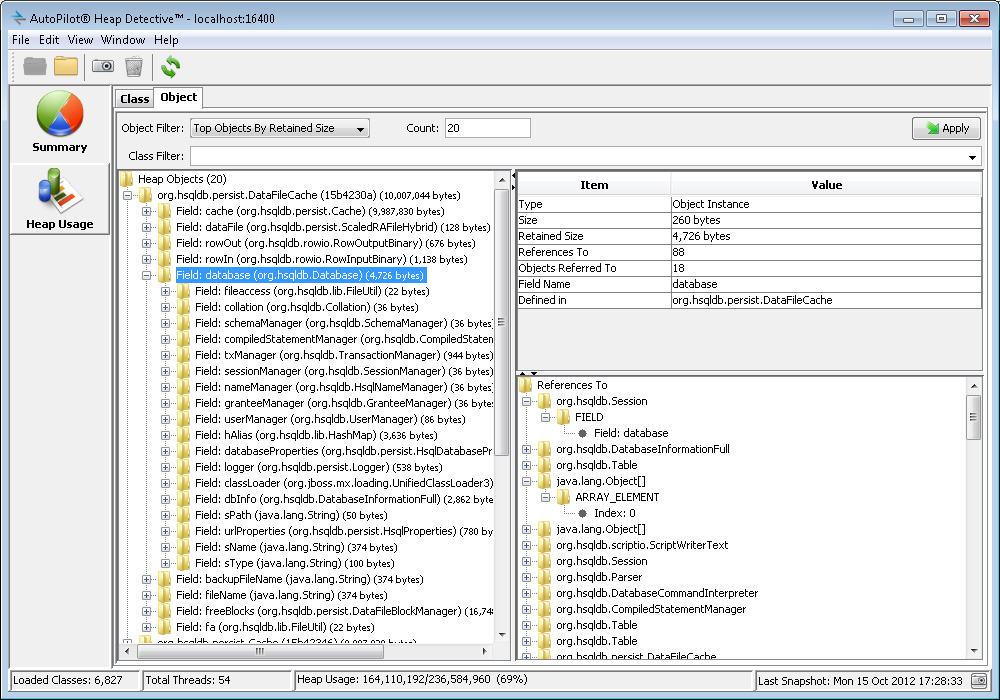Click the Value column header
Screen dimensions: 1000x700
827,185
